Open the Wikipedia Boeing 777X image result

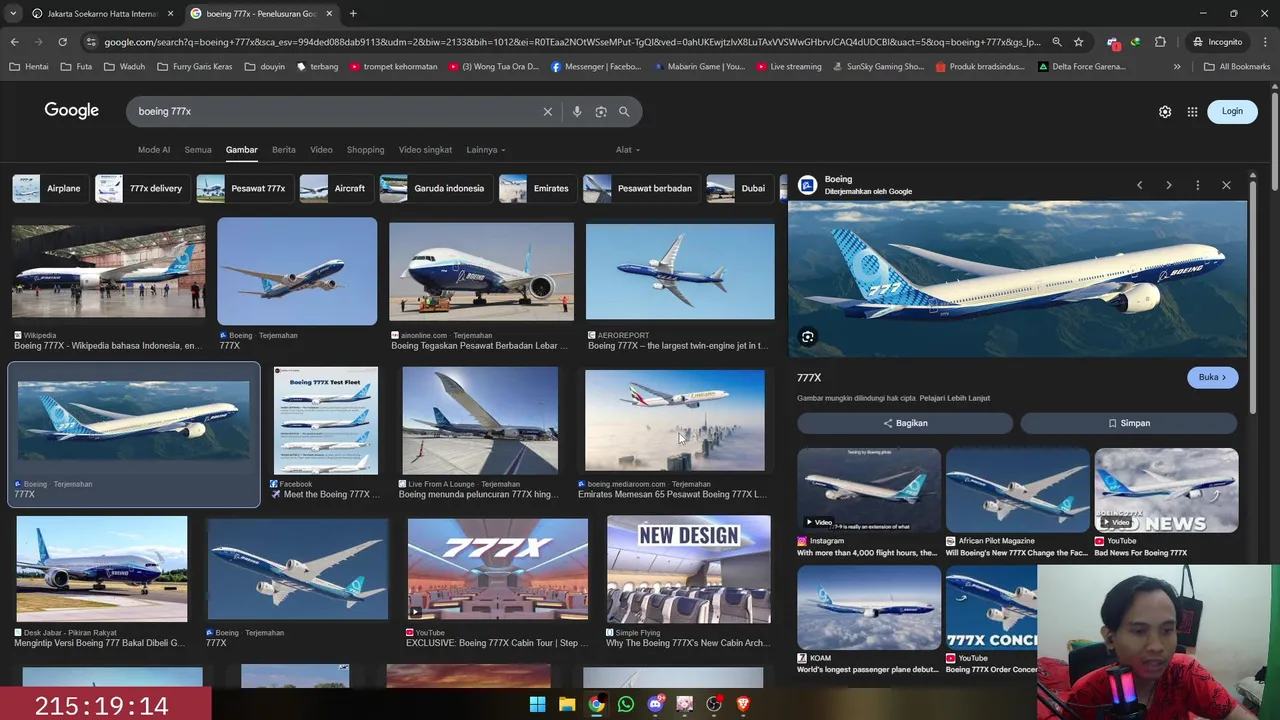point(108,271)
